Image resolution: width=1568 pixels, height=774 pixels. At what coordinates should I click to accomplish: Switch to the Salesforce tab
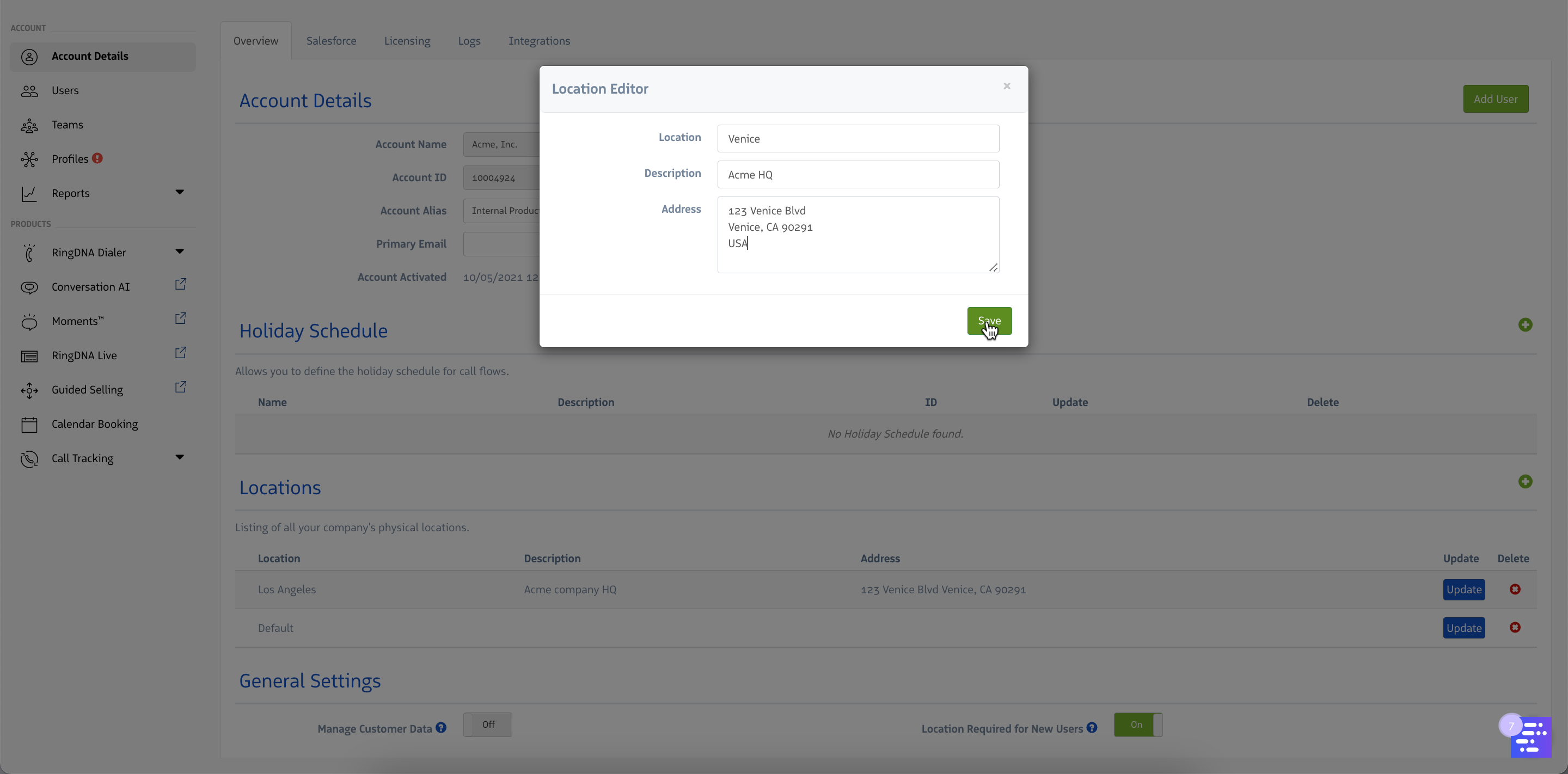point(331,40)
